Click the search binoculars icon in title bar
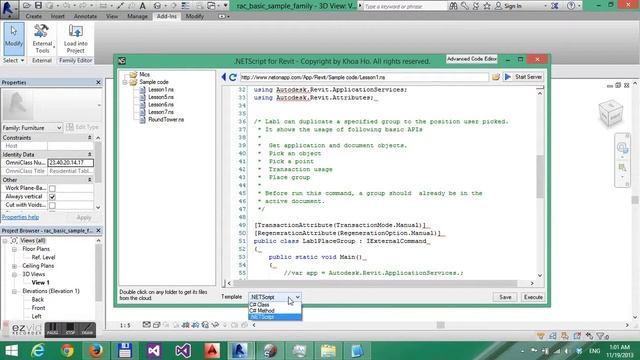The width and height of the screenshot is (640, 360). coord(453,6)
